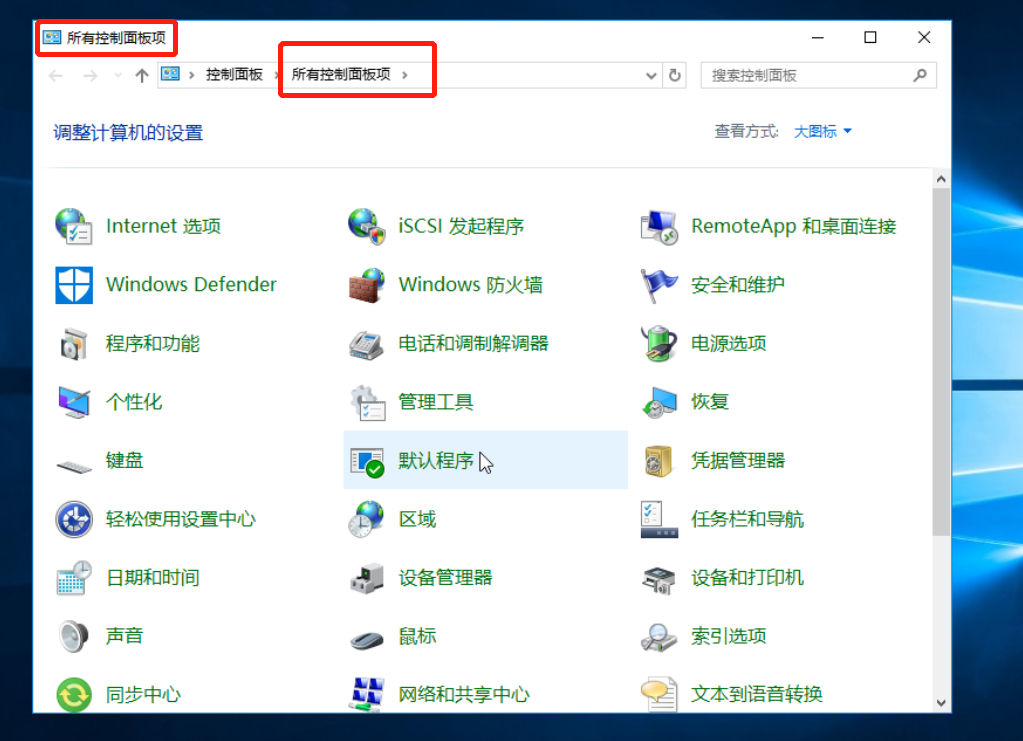Open the 日期和时间 calendar icon
Image resolution: width=1023 pixels, height=741 pixels.
74,578
